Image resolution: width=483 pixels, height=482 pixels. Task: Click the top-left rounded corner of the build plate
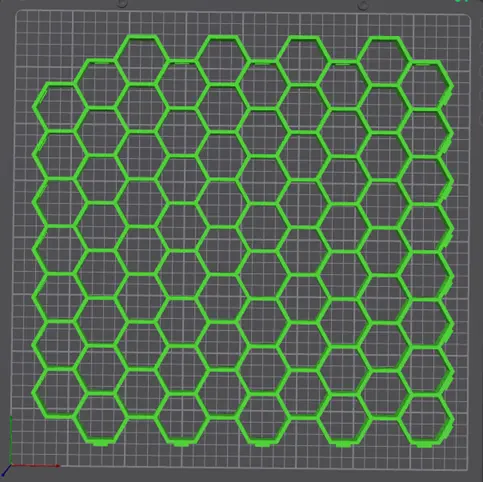19,14
